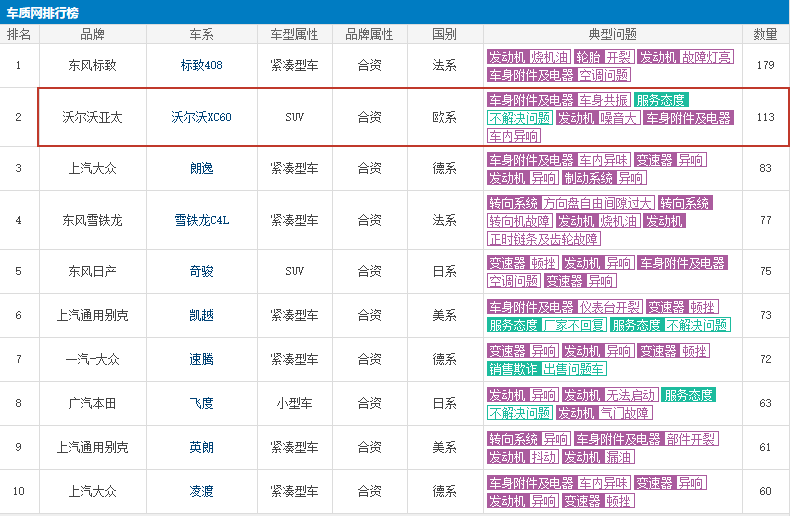Click the 数量 column header
The width and height of the screenshot is (790, 516).
(765, 34)
